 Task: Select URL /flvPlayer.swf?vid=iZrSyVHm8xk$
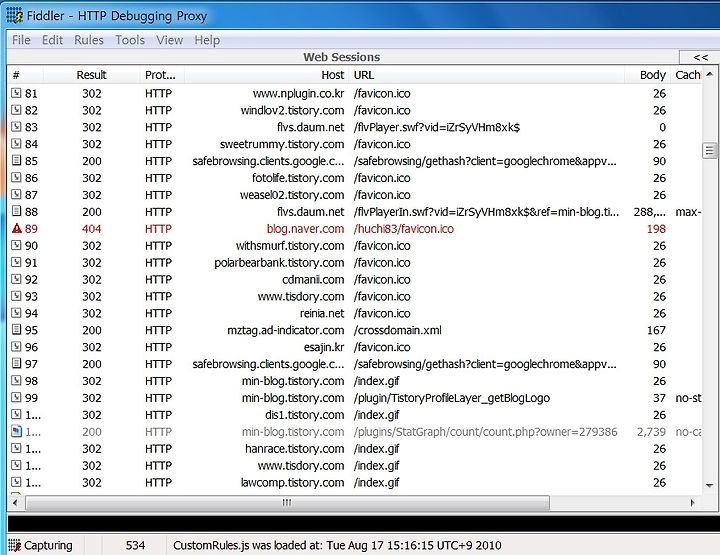tap(437, 127)
